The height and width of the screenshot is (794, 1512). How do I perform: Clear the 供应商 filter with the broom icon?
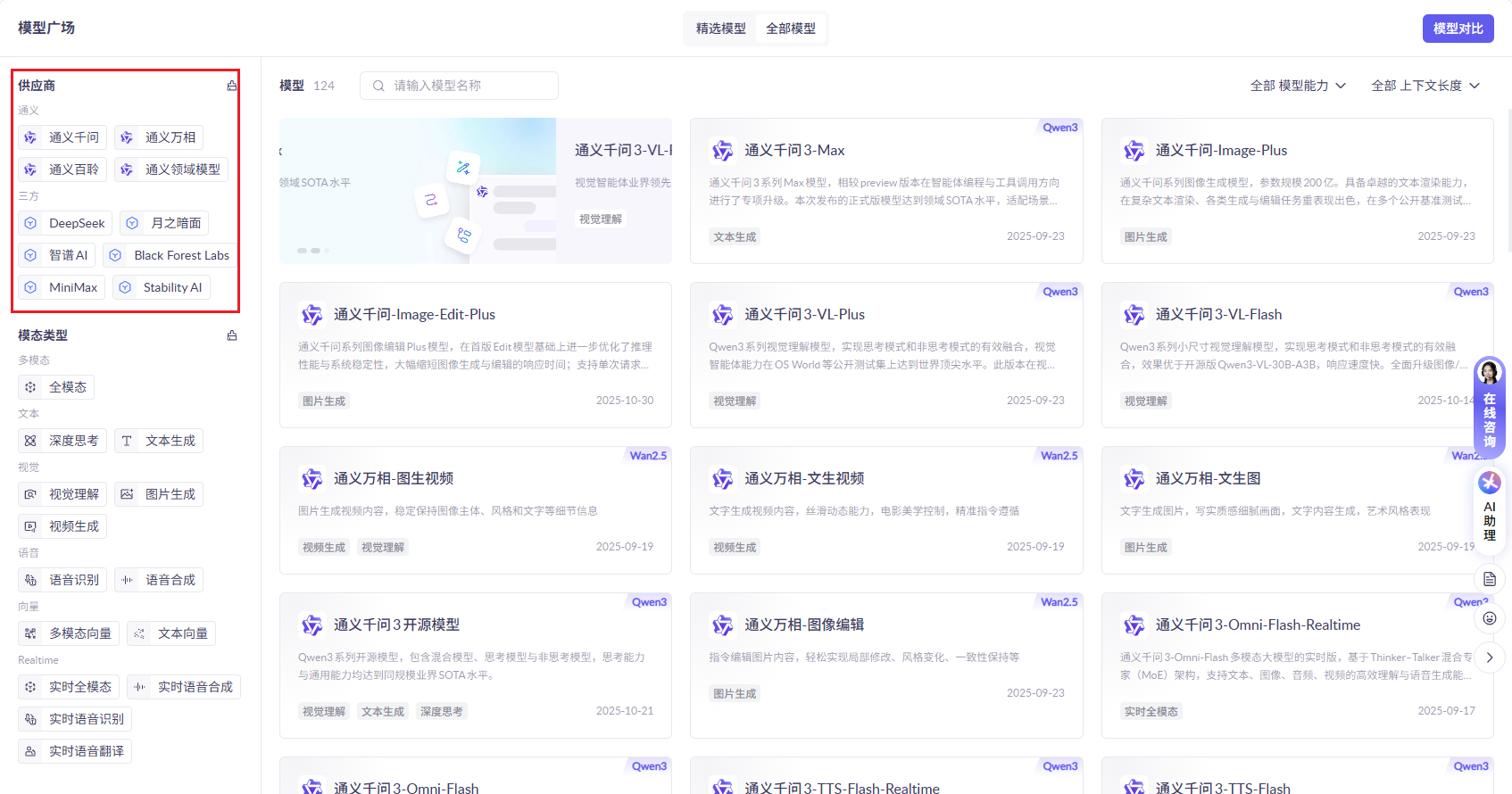[x=232, y=86]
